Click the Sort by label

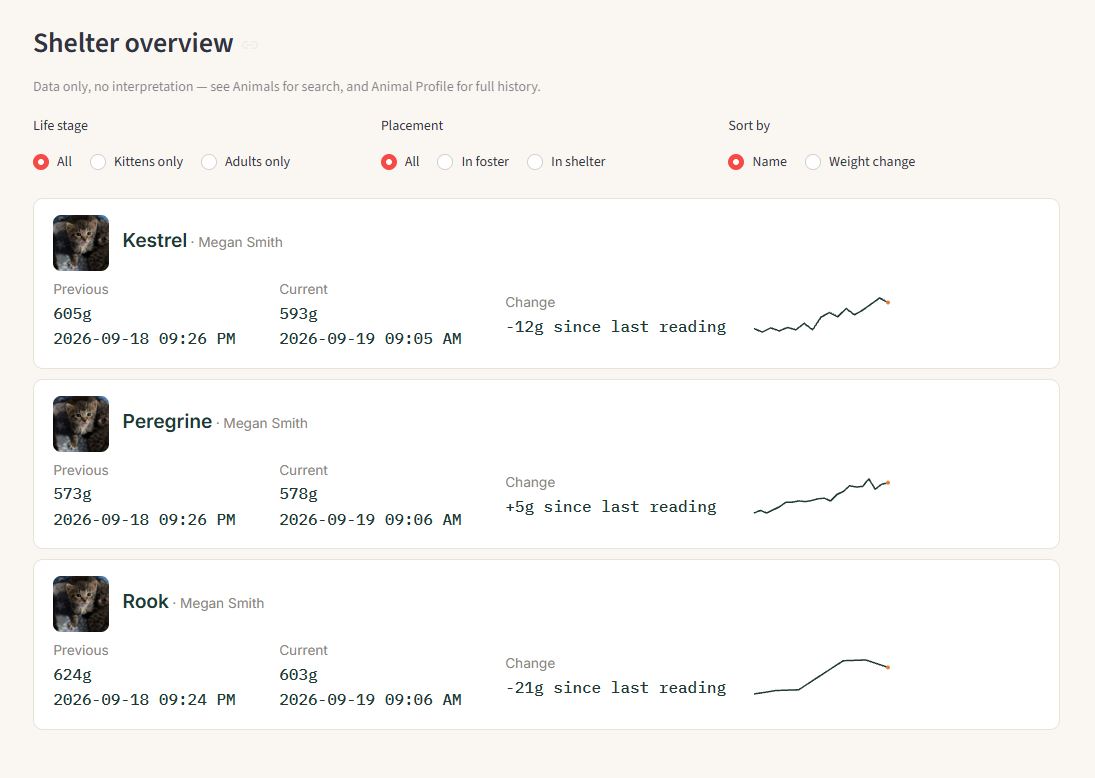[749, 126]
